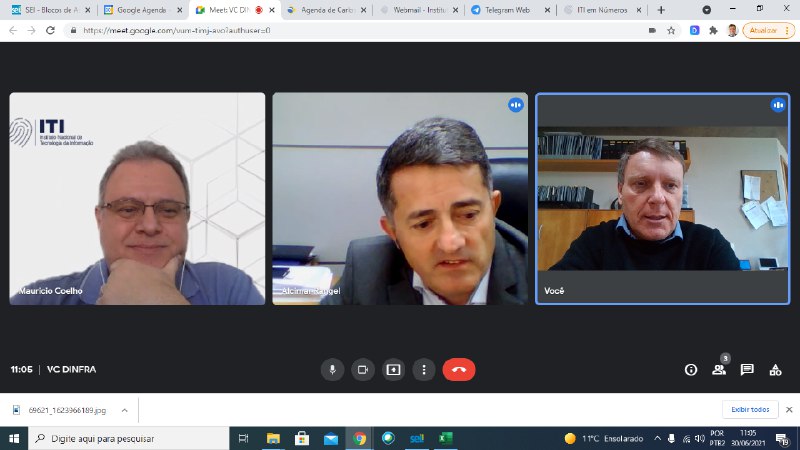Click the Atualizar button in Chrome
800x450 pixels.
768,30
